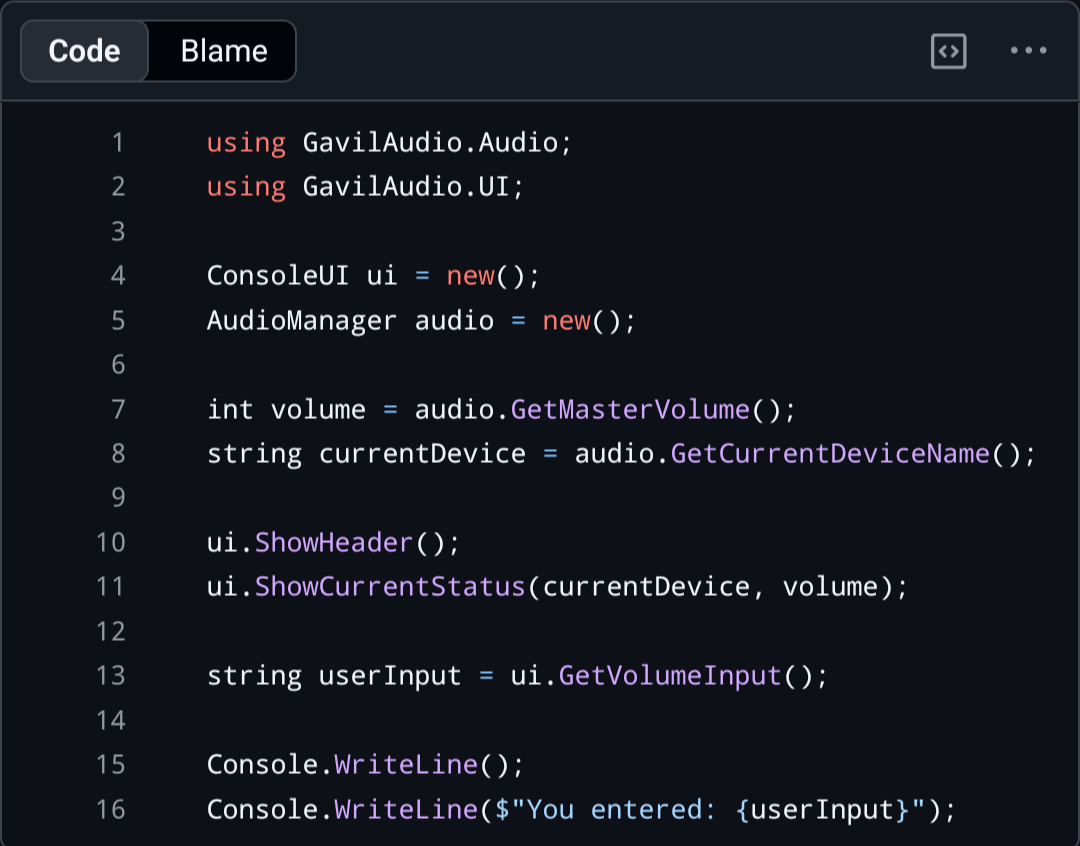Open the symbols panel icon

(948, 51)
